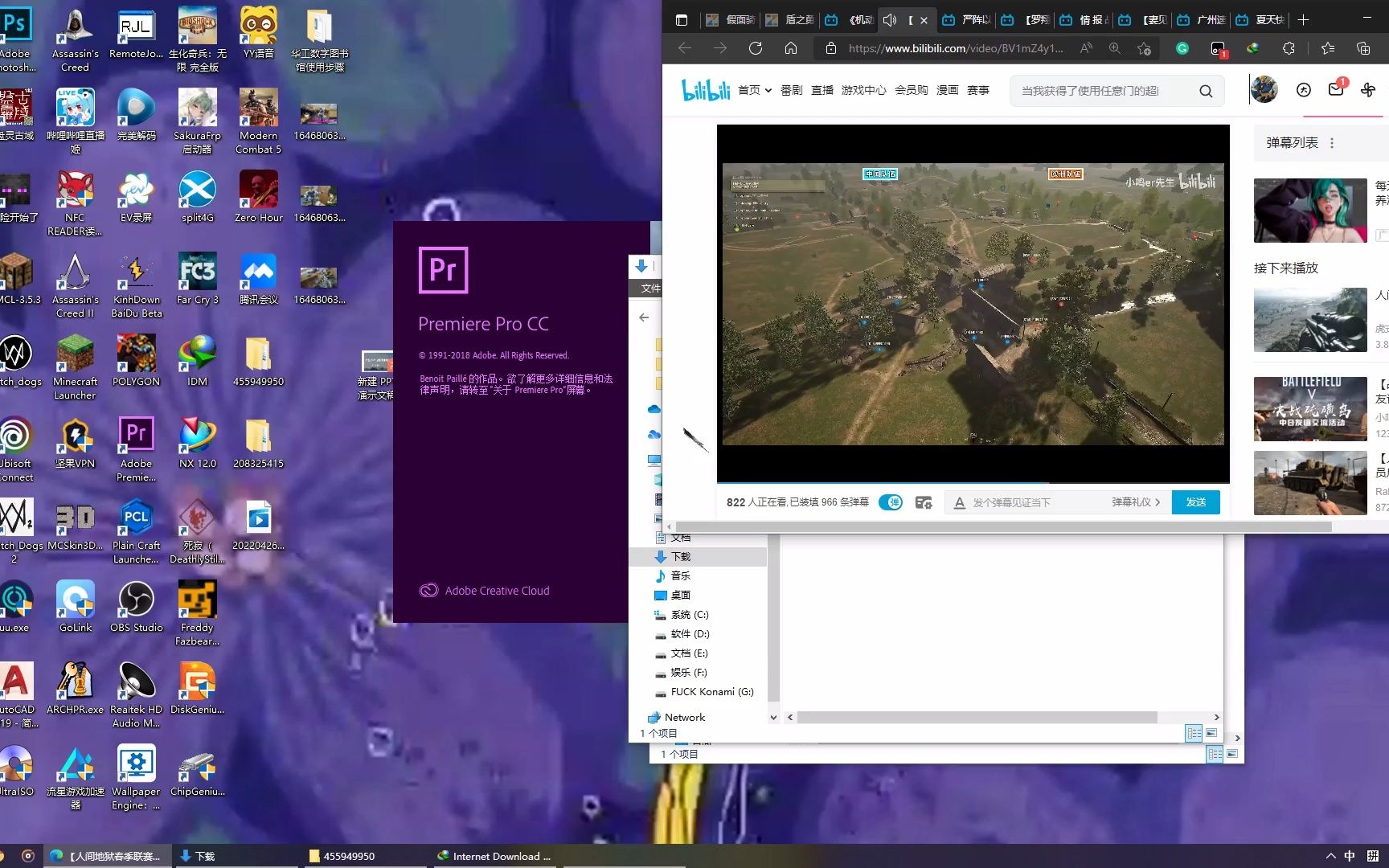
Task: Open Internet Download Manager from taskbar
Action: (x=494, y=856)
